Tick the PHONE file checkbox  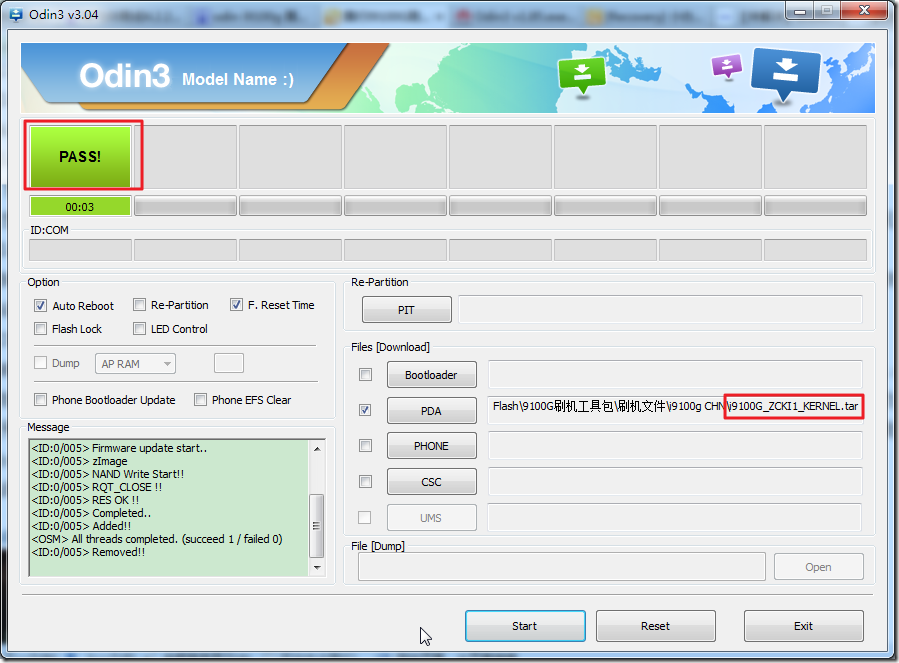click(x=365, y=446)
